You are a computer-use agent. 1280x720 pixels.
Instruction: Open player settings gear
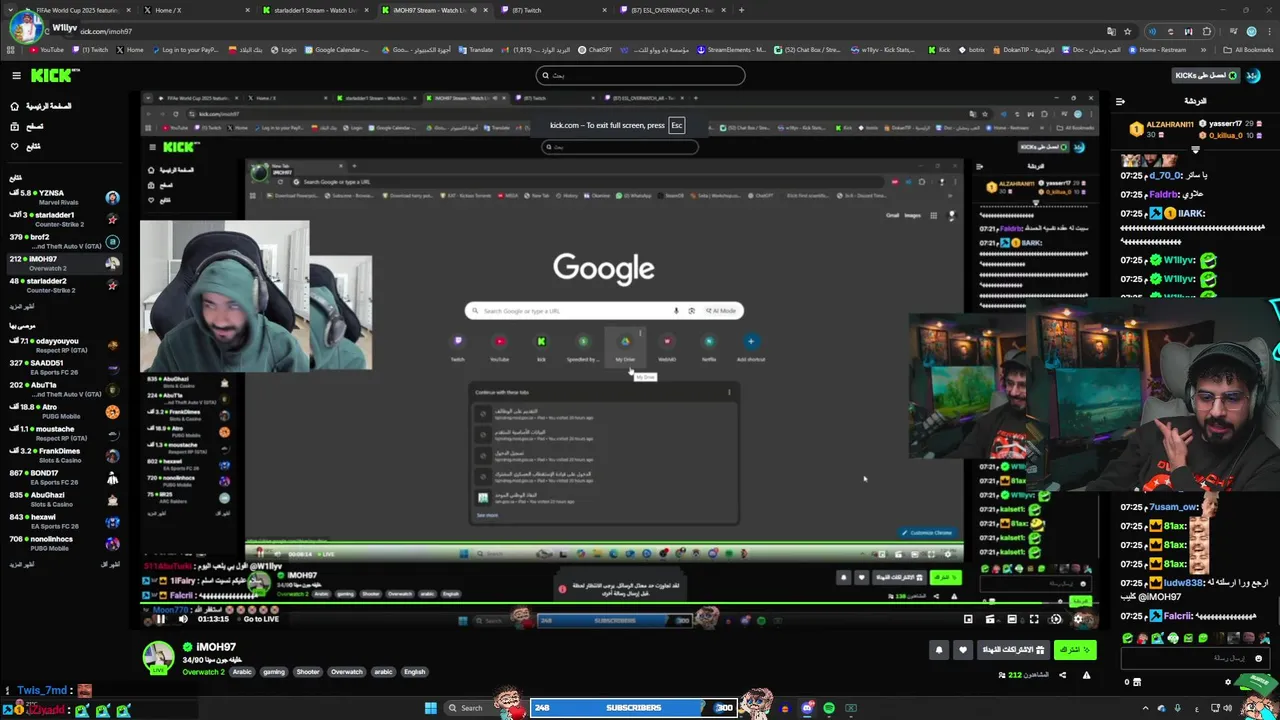point(1078,619)
